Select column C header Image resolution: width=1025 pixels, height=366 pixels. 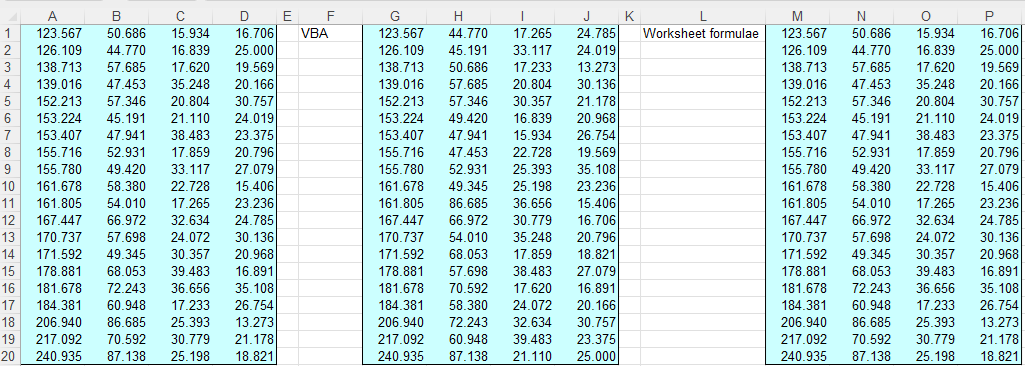[x=180, y=16]
